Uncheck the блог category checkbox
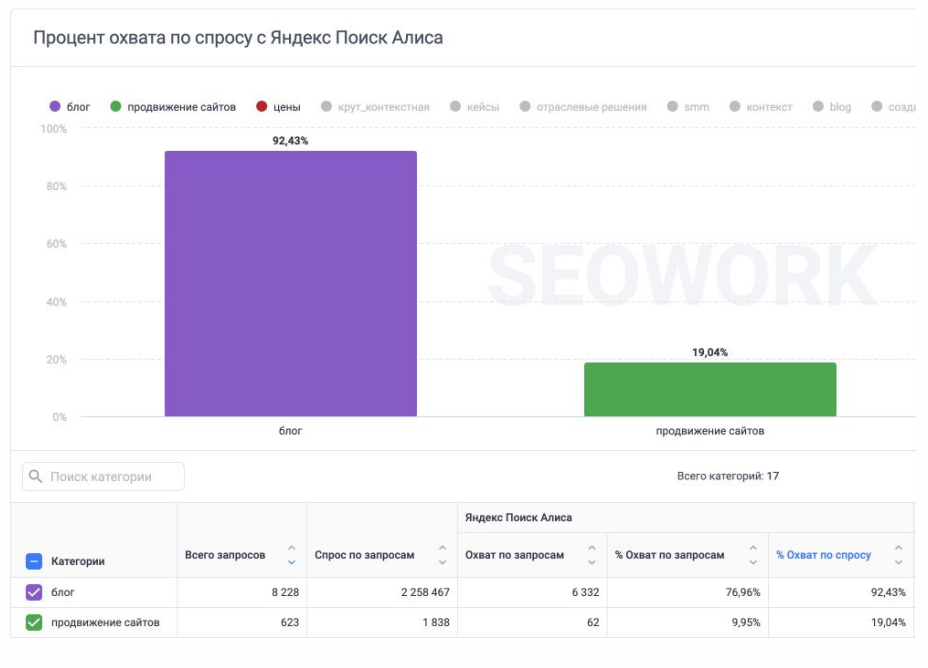This screenshot has width=928, height=668. coord(34,592)
